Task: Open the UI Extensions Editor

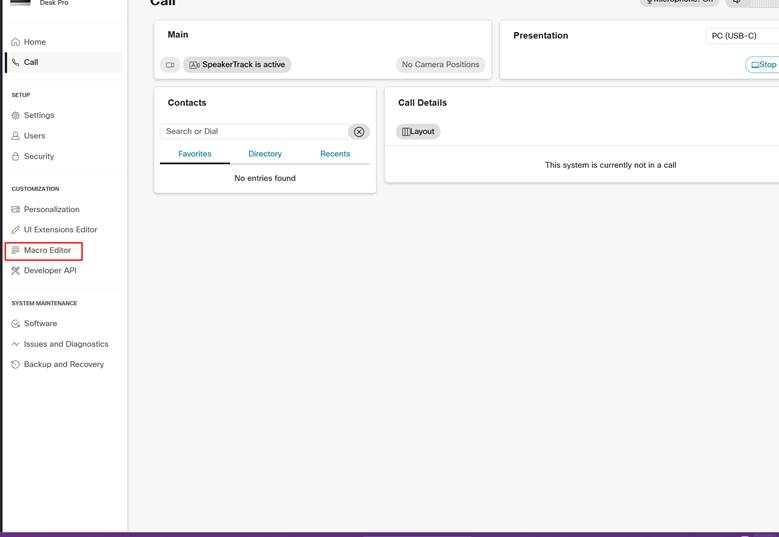Action: tap(60, 230)
